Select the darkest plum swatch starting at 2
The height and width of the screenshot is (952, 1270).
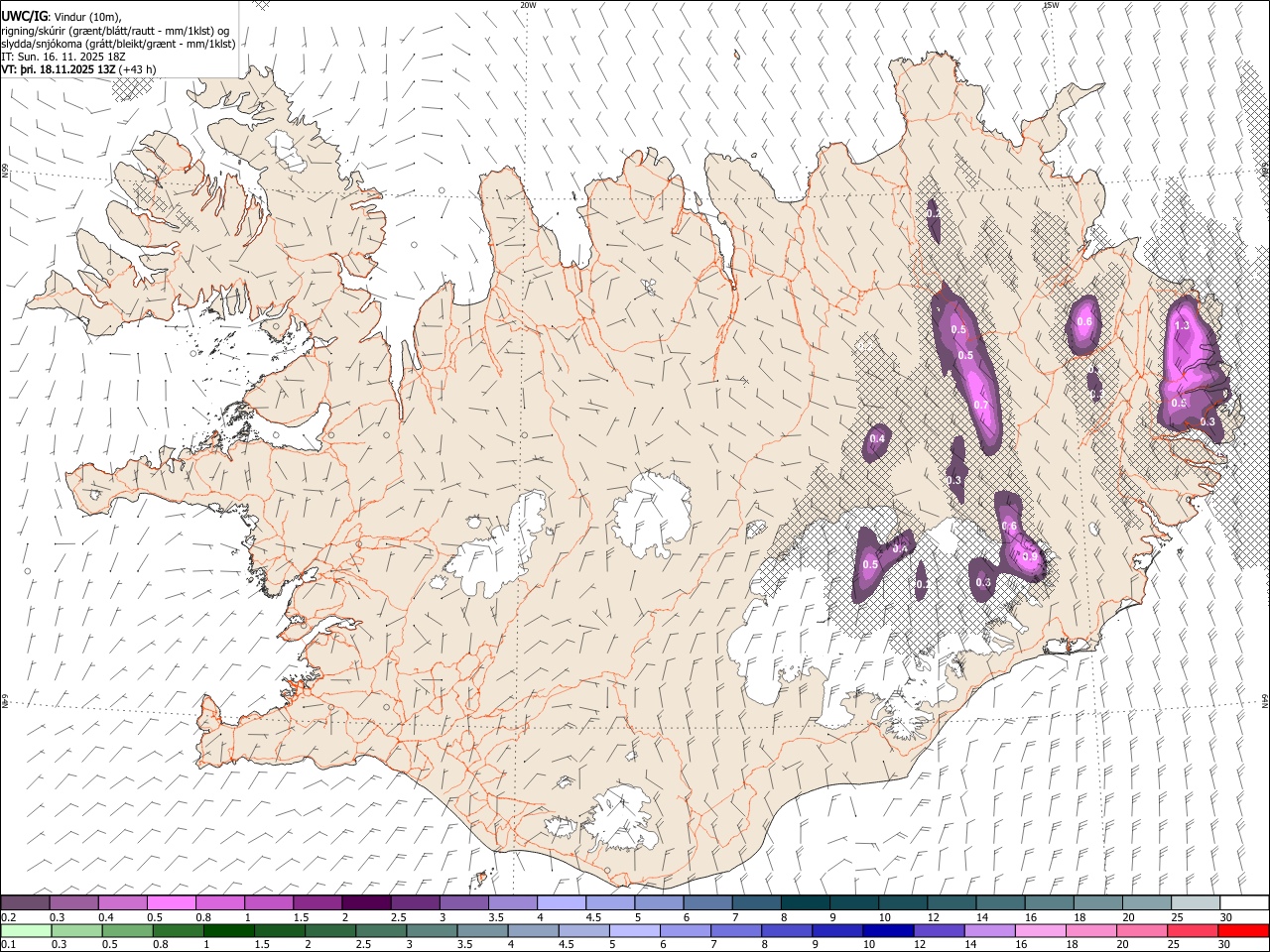[366, 902]
